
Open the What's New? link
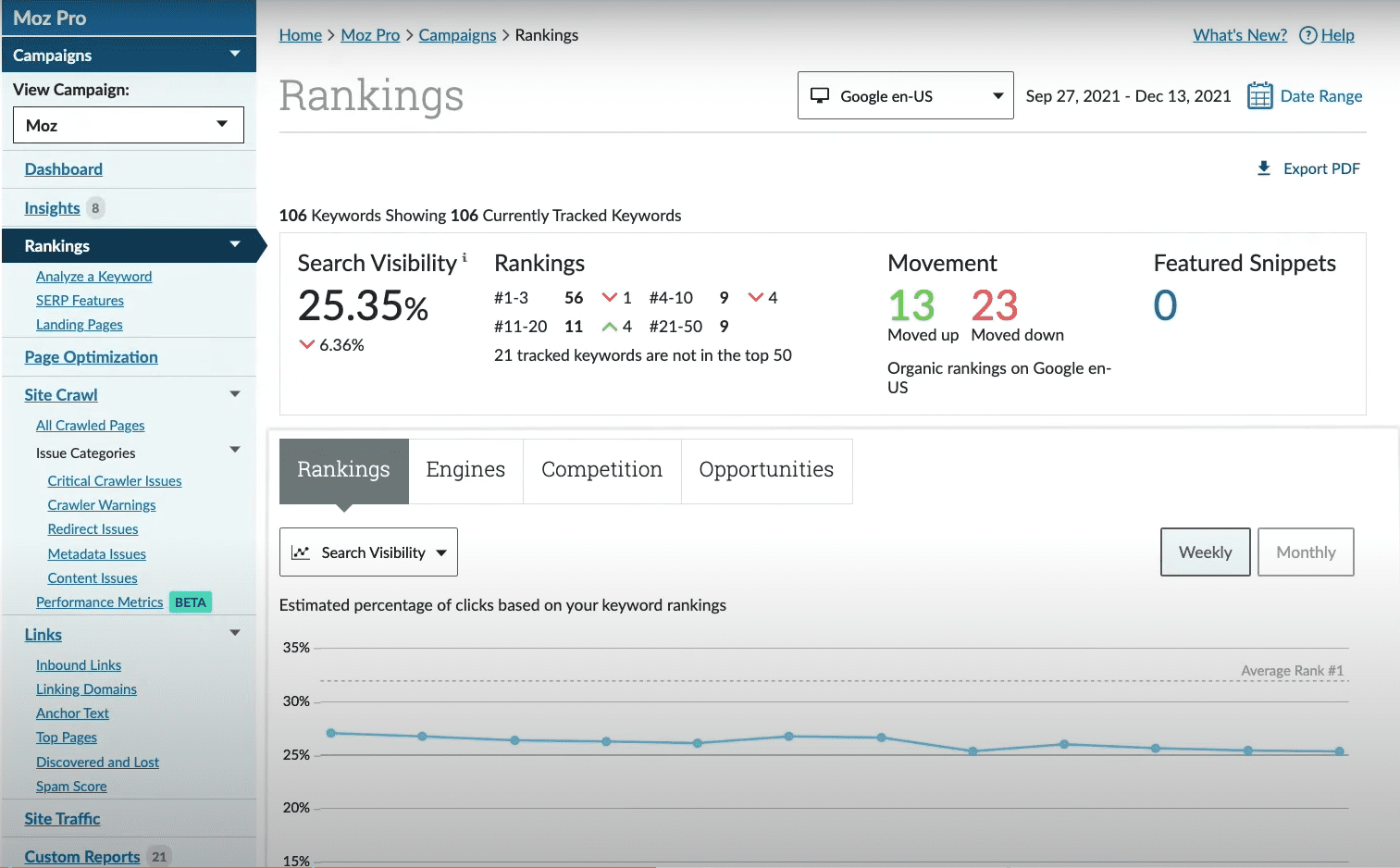[1240, 35]
